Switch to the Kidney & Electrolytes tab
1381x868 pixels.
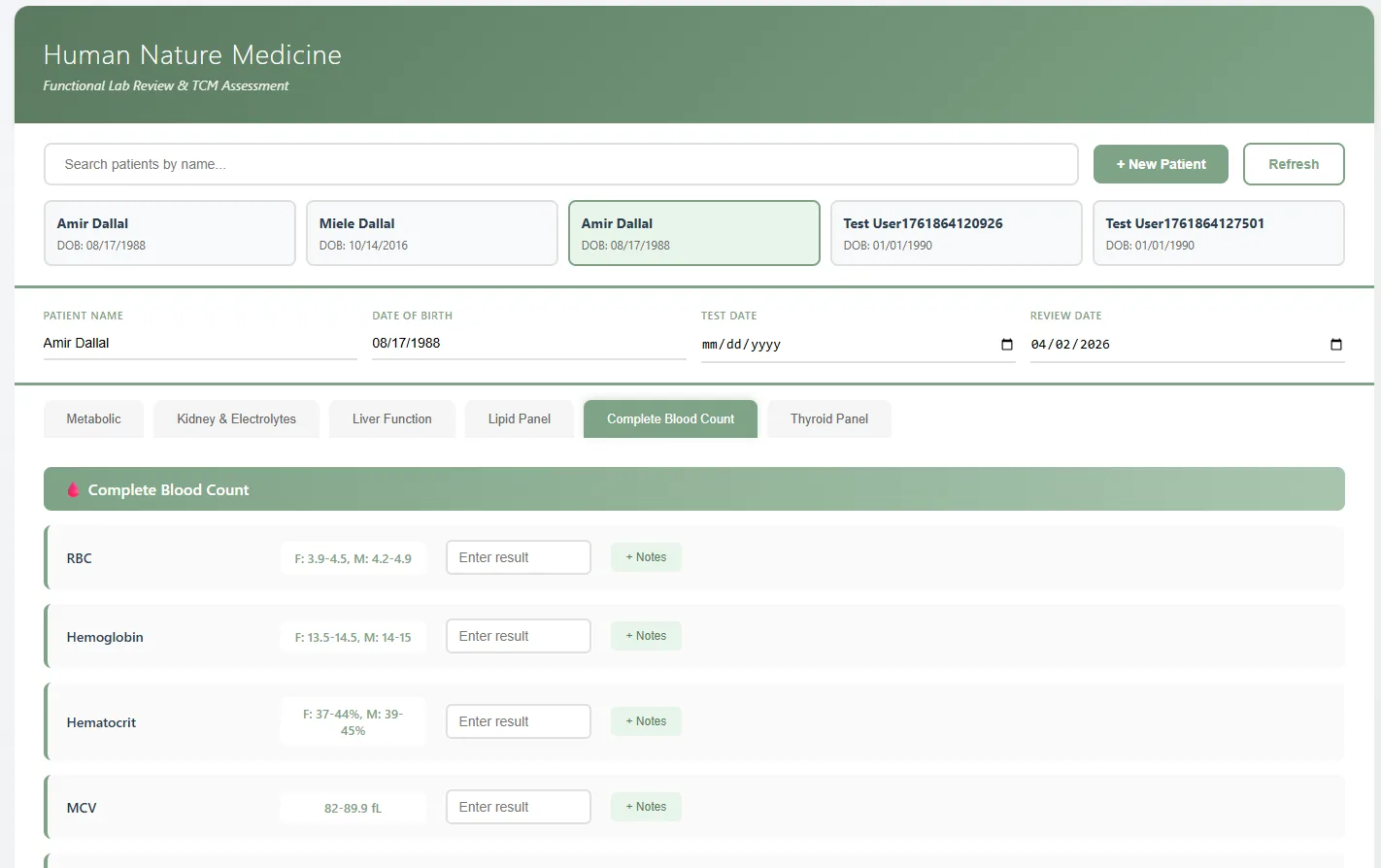236,419
